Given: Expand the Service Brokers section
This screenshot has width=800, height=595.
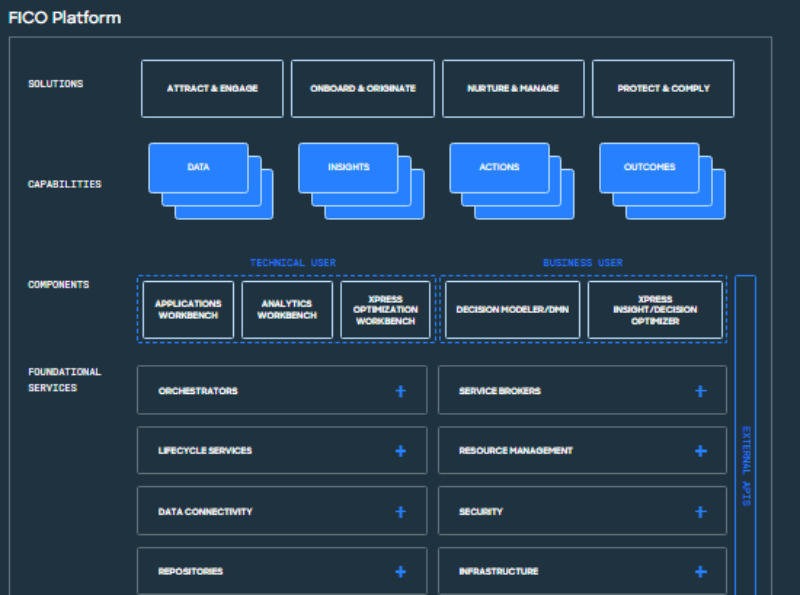Looking at the screenshot, I should click(x=699, y=390).
